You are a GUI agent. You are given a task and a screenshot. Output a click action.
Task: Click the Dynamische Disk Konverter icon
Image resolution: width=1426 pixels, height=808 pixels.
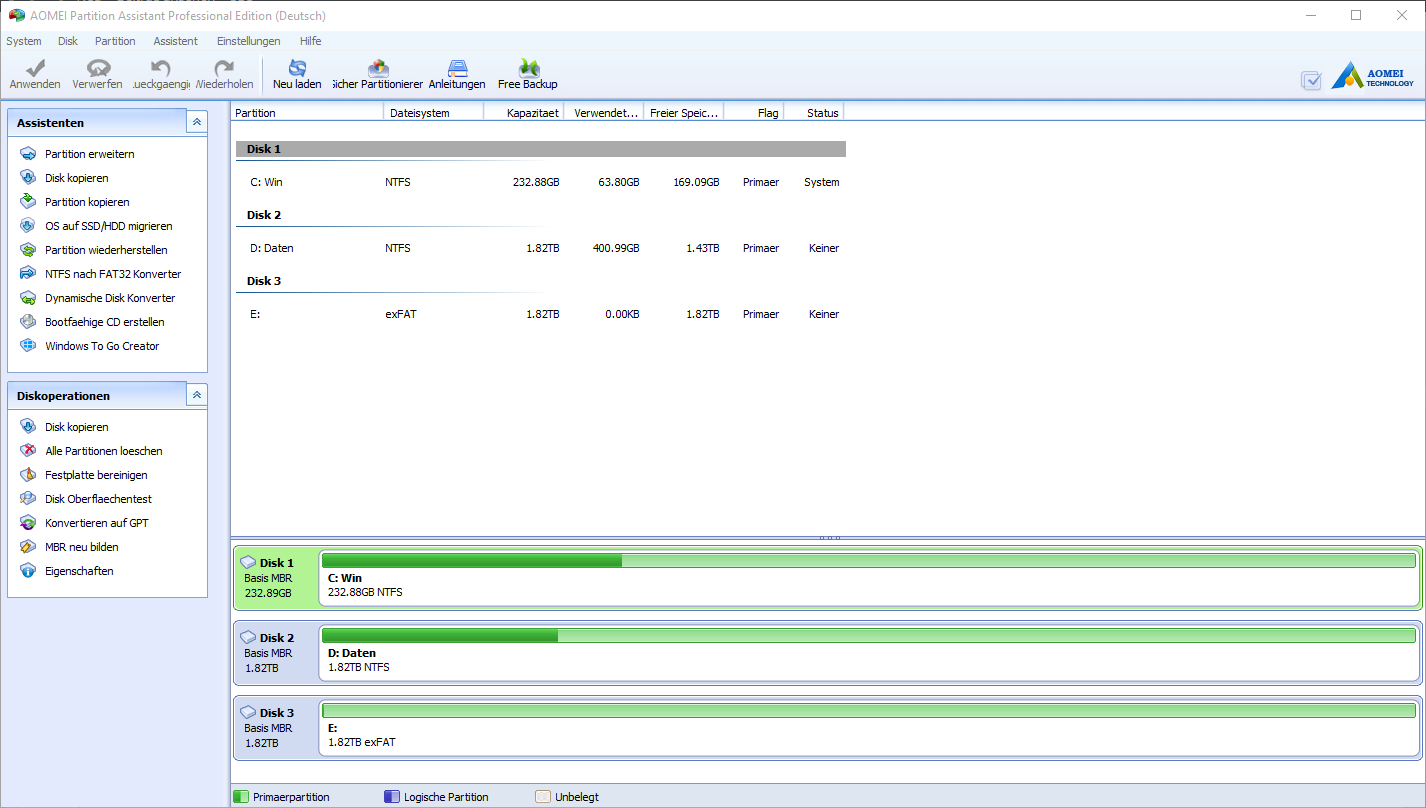click(x=28, y=298)
